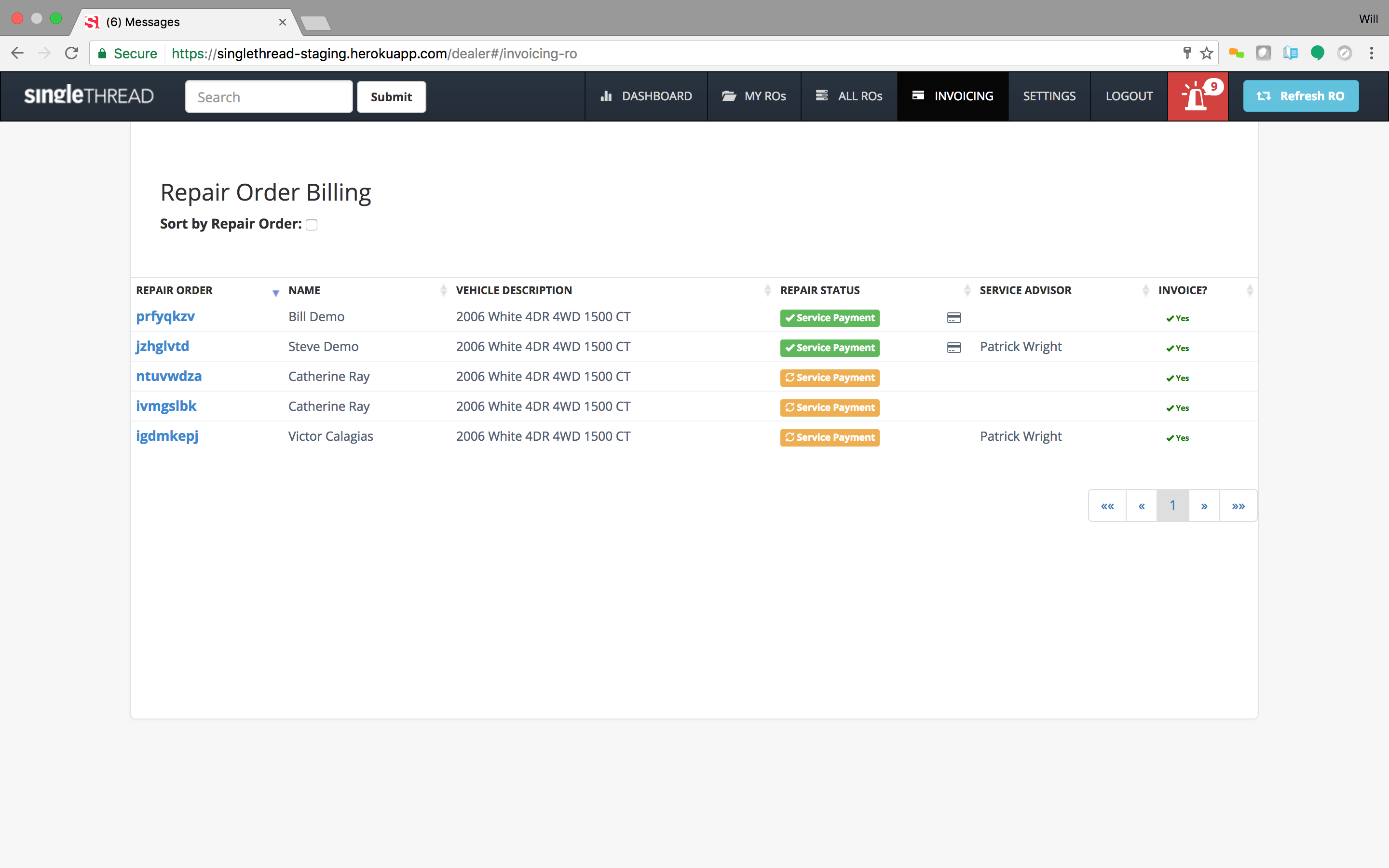The width and height of the screenshot is (1389, 868).
Task: Select the Invoicing nav item
Action: point(953,96)
